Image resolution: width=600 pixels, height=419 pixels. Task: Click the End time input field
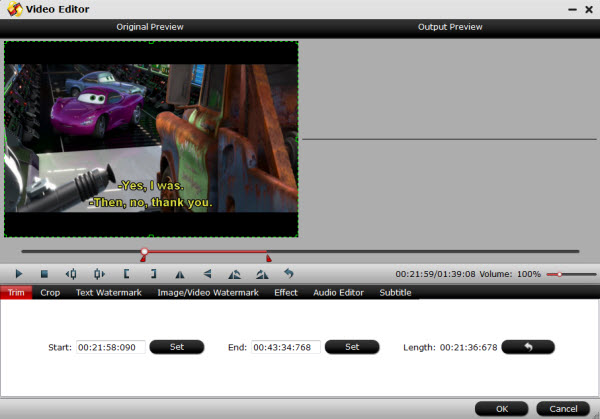coord(286,347)
